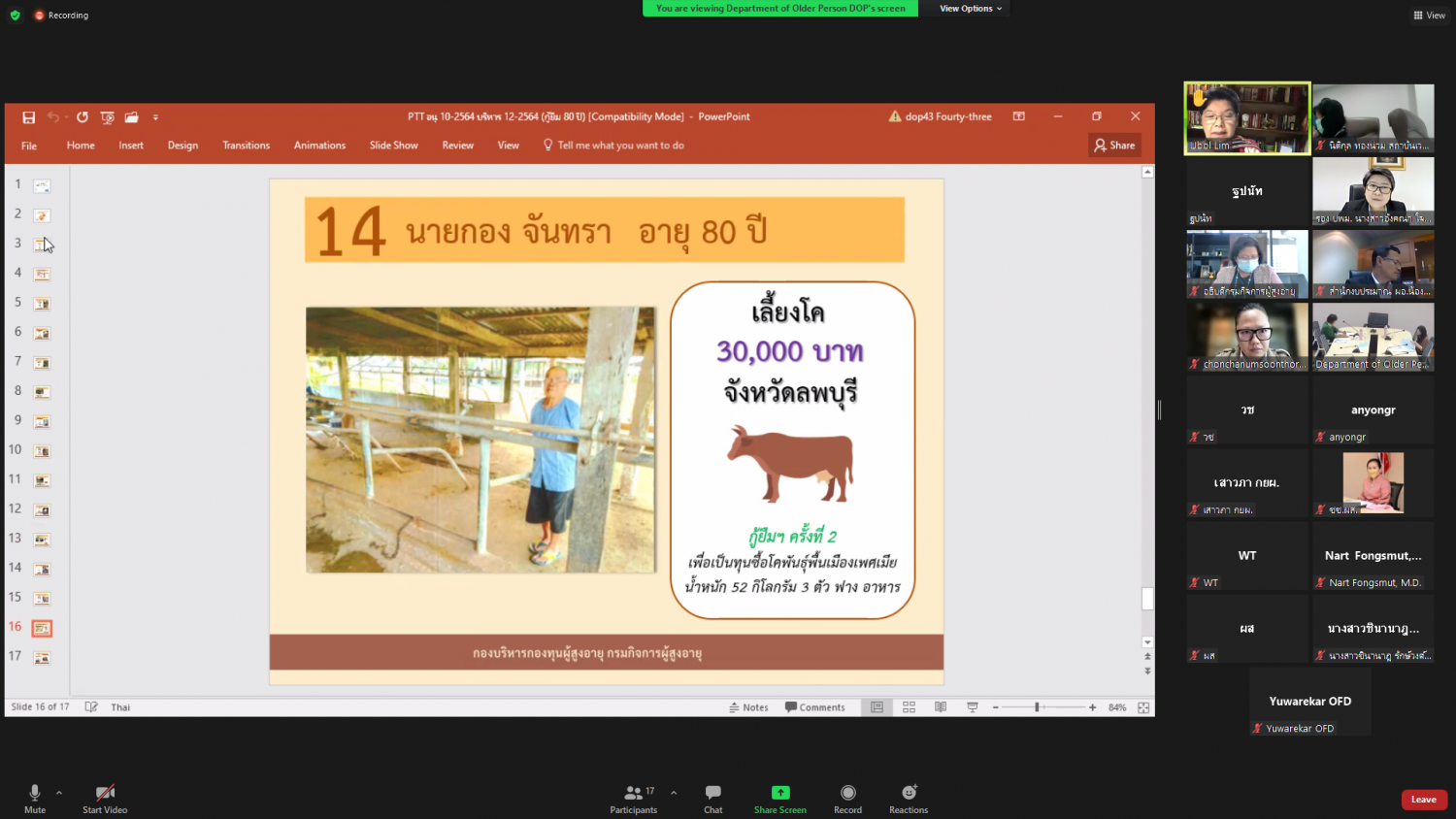Select the Yuwarekar OFD participant tile
This screenshot has height=819, width=1456.
[x=1310, y=701]
